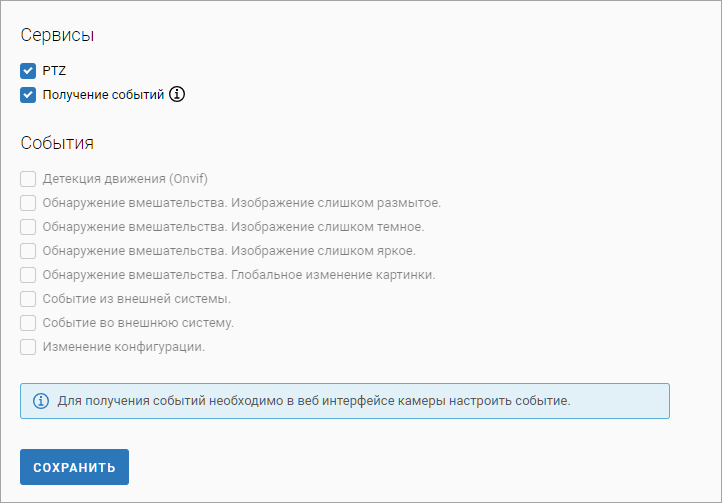Click the Детекция движения (Onvif) label text
The image size is (722, 503).
pos(124,179)
